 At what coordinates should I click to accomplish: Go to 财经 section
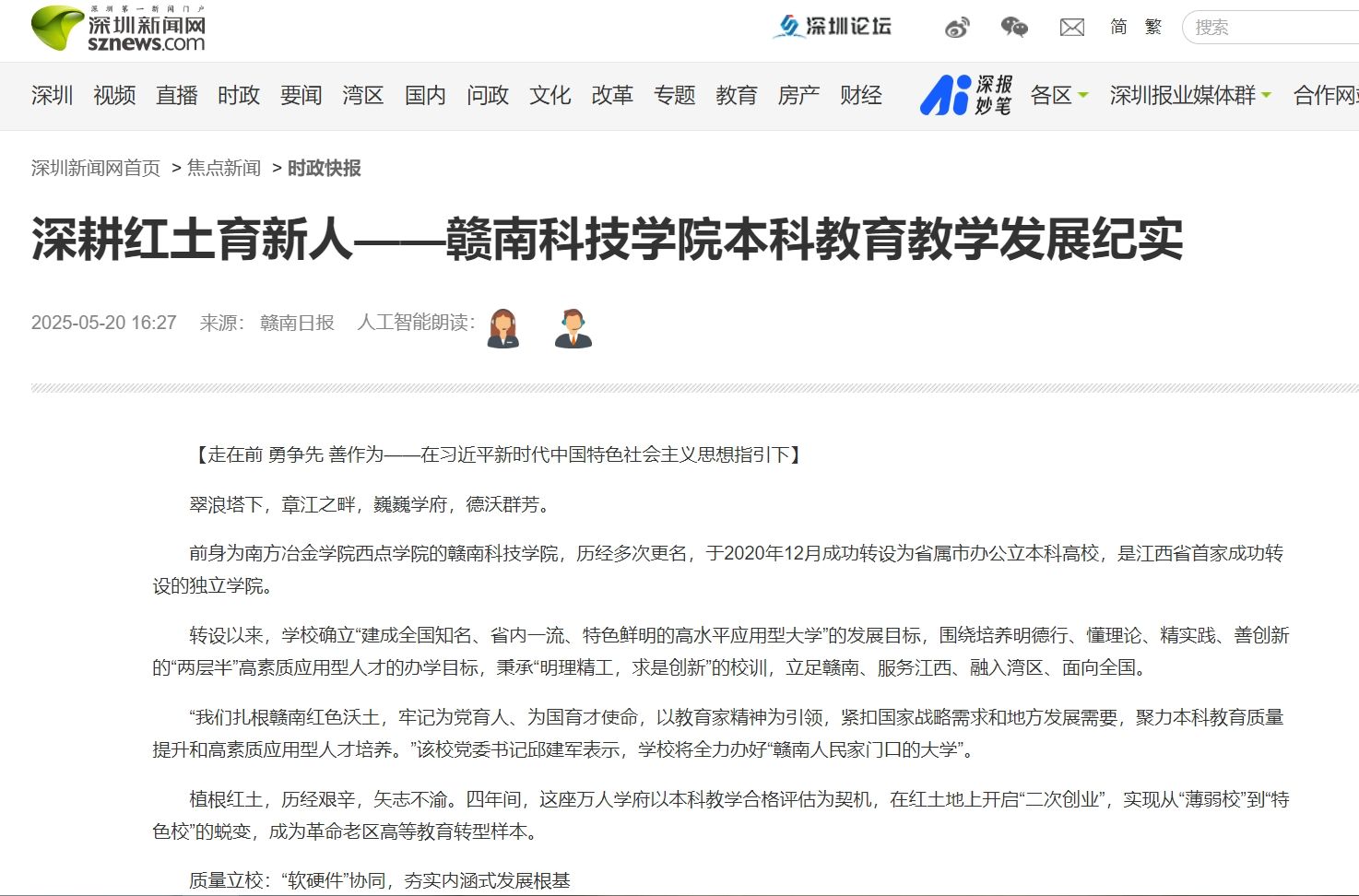click(860, 95)
